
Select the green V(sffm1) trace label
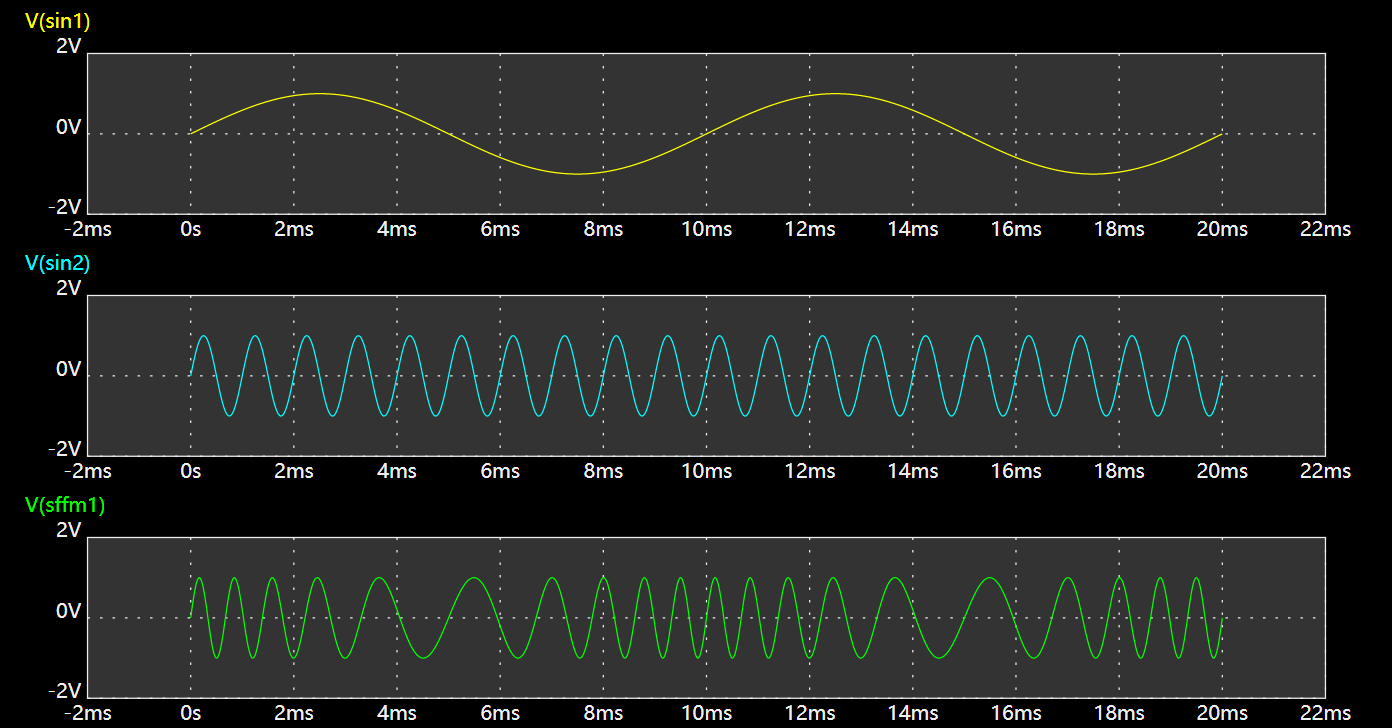[65, 505]
